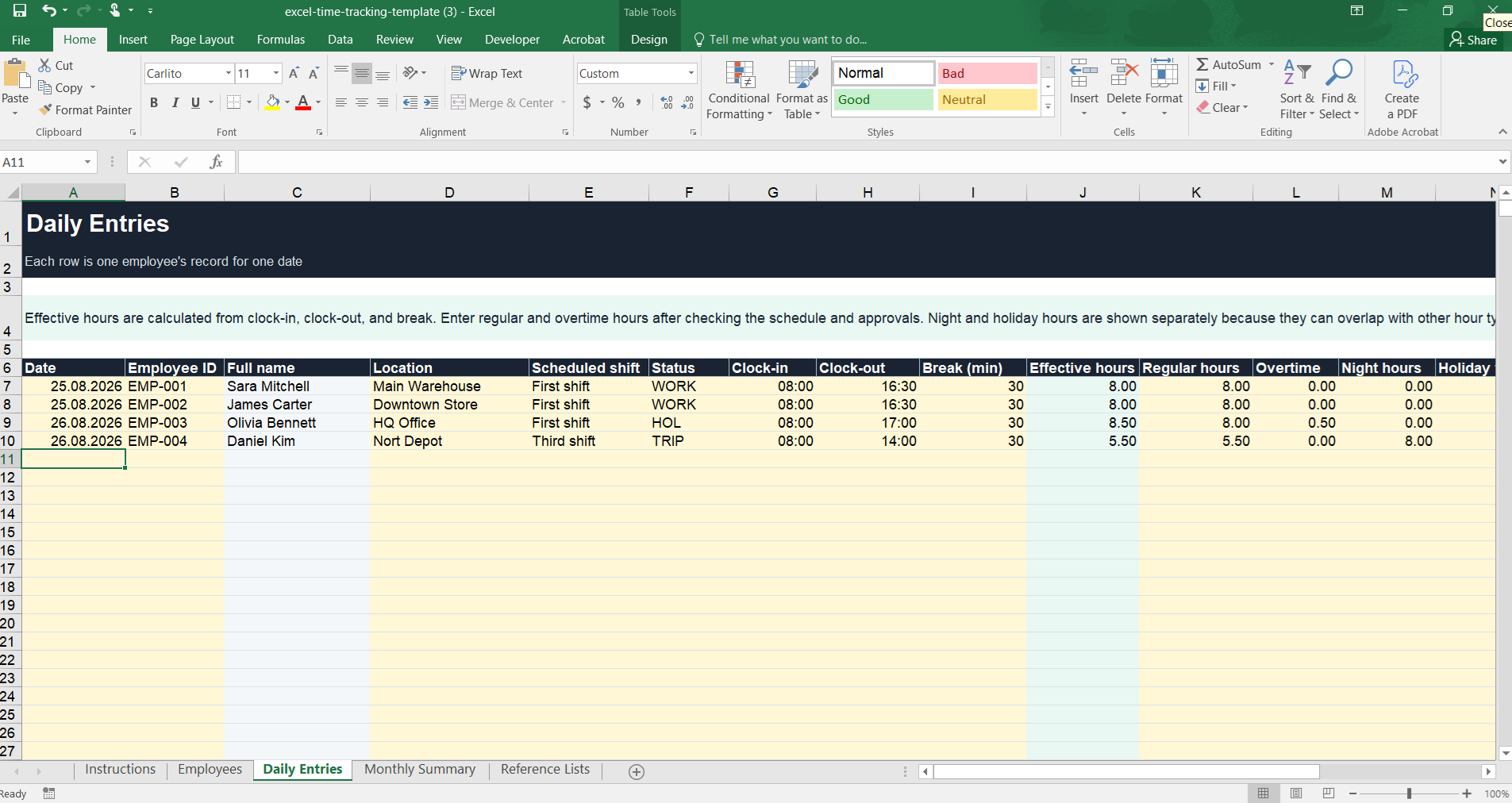Viewport: 1512px width, 803px height.
Task: Select the Bad cell style
Action: click(x=987, y=73)
